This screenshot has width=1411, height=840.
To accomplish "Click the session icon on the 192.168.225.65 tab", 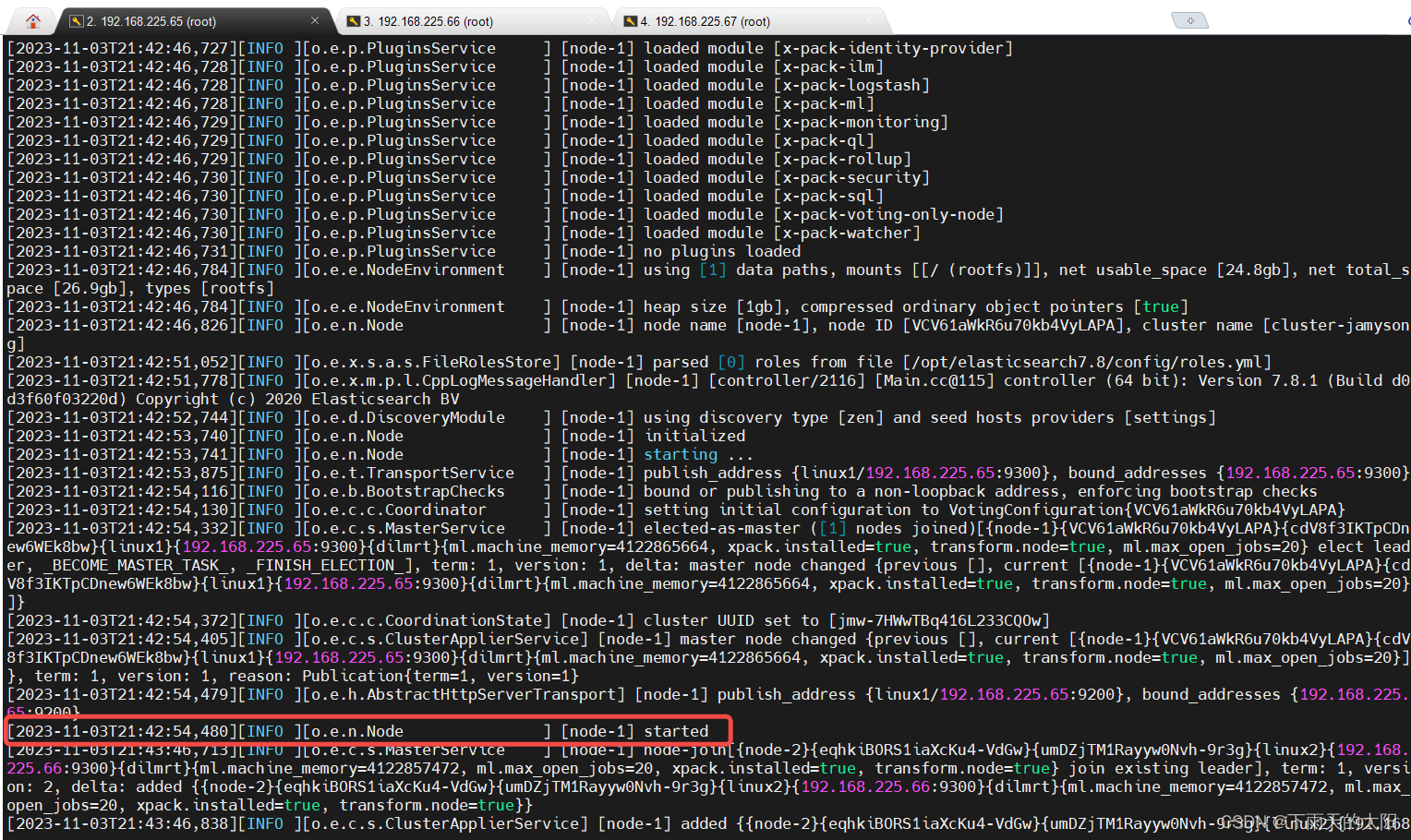I will point(77,21).
